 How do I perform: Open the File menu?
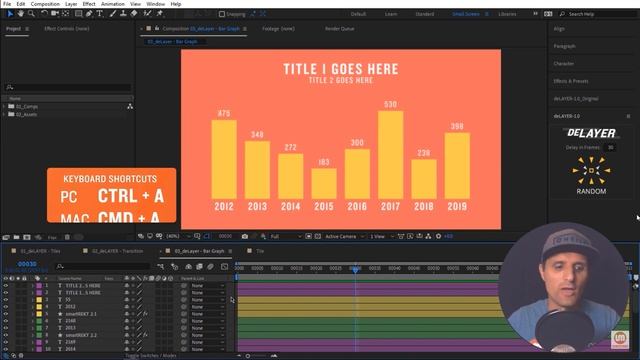coord(7,4)
